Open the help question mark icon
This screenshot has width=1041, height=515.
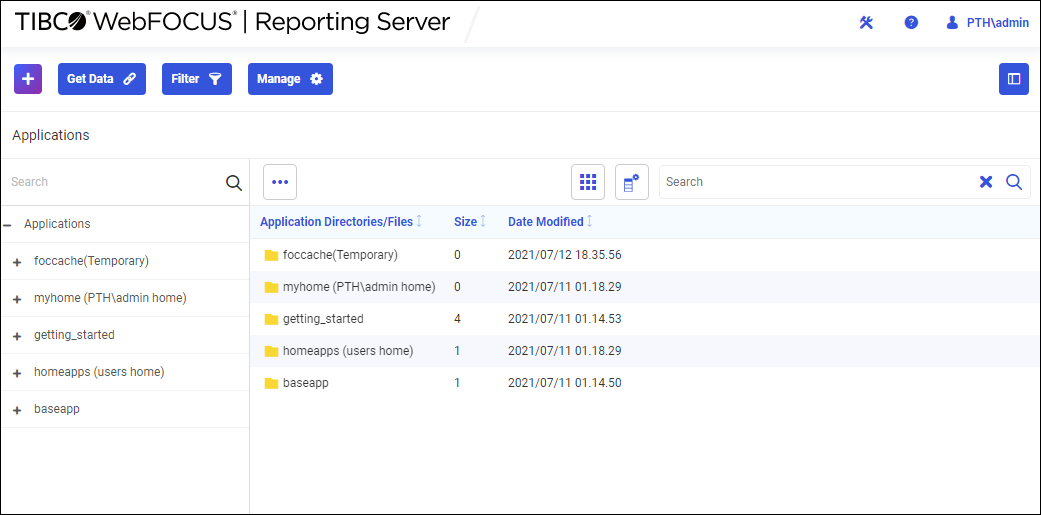(x=911, y=23)
